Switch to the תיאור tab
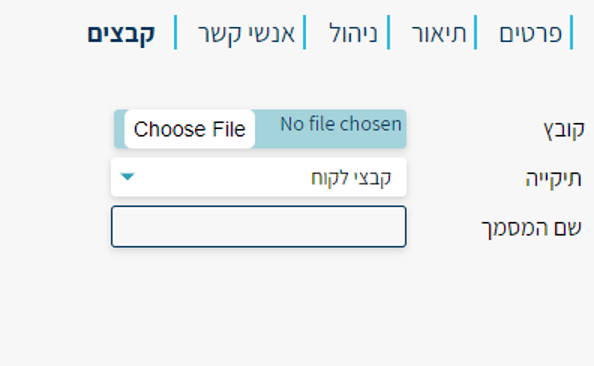This screenshot has width=594, height=366. click(439, 33)
